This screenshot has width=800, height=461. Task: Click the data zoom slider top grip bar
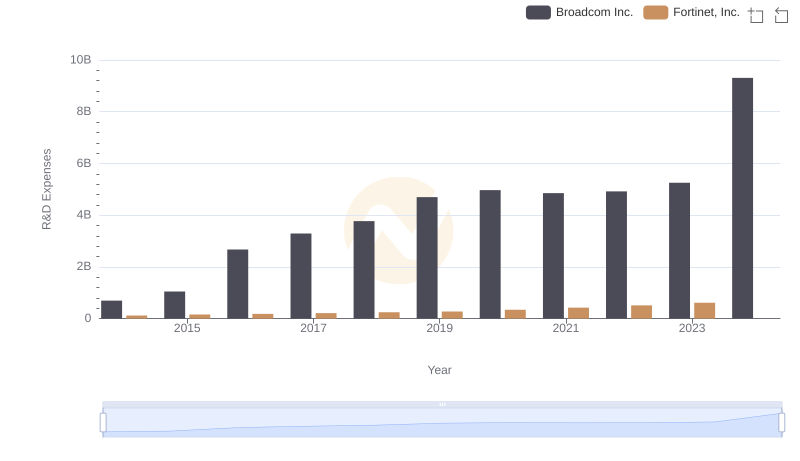point(442,404)
